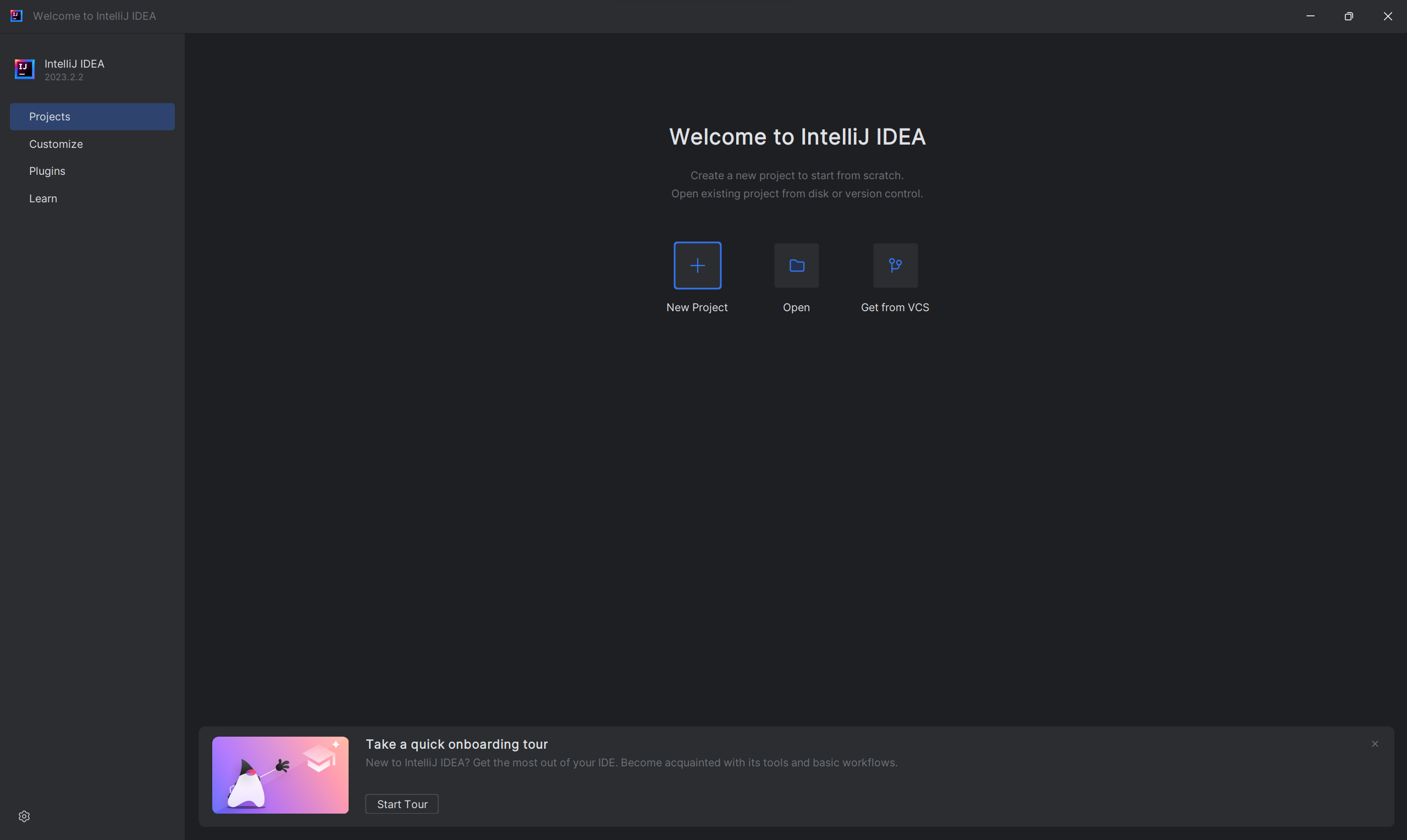The image size is (1407, 840).
Task: Close the Welcome to IntelliJ IDEA window
Action: click(x=1388, y=16)
